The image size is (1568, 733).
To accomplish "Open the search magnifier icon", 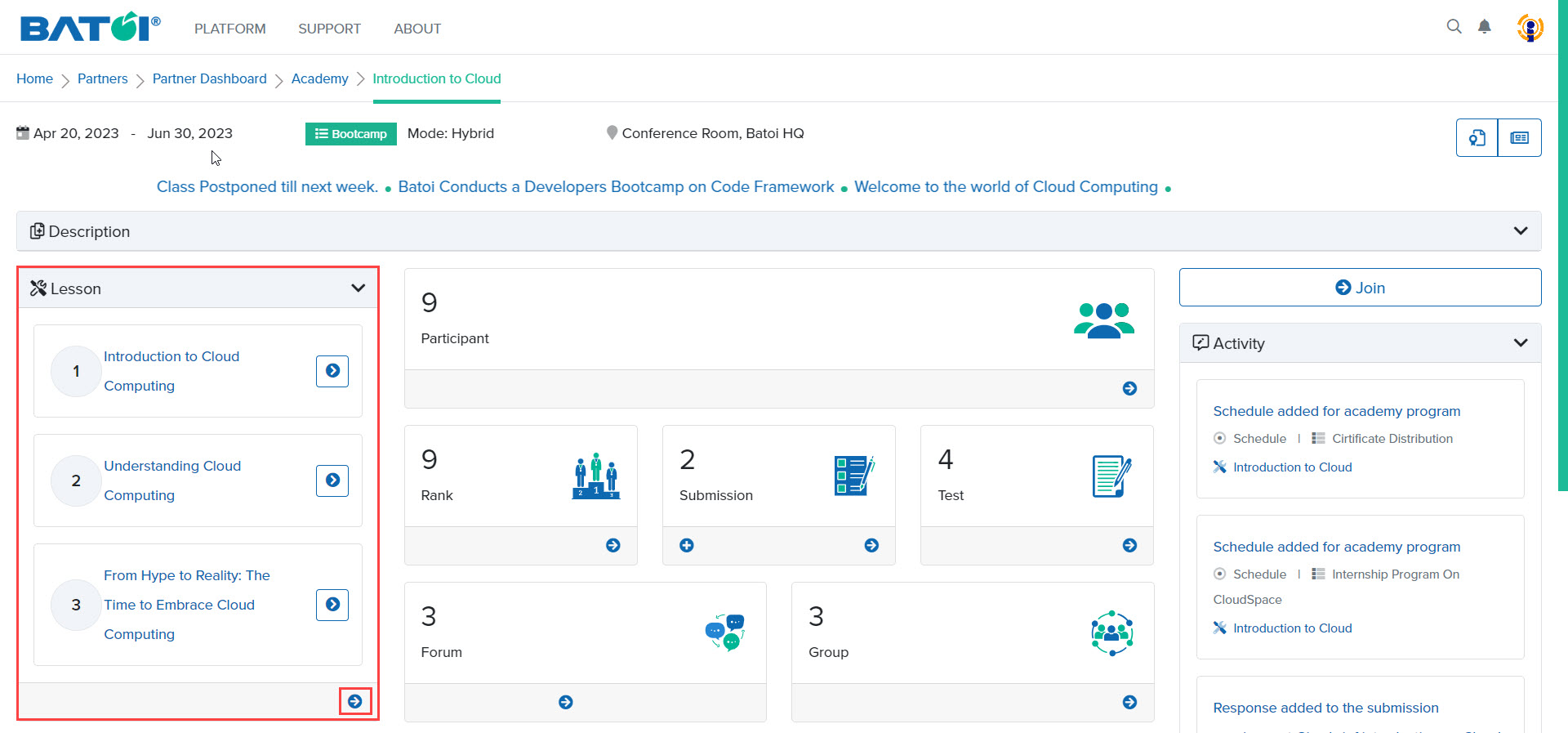I will 1454,26.
